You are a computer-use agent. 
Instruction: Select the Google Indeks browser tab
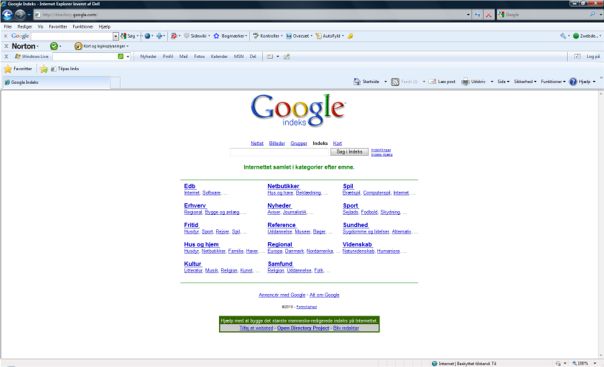pos(57,82)
